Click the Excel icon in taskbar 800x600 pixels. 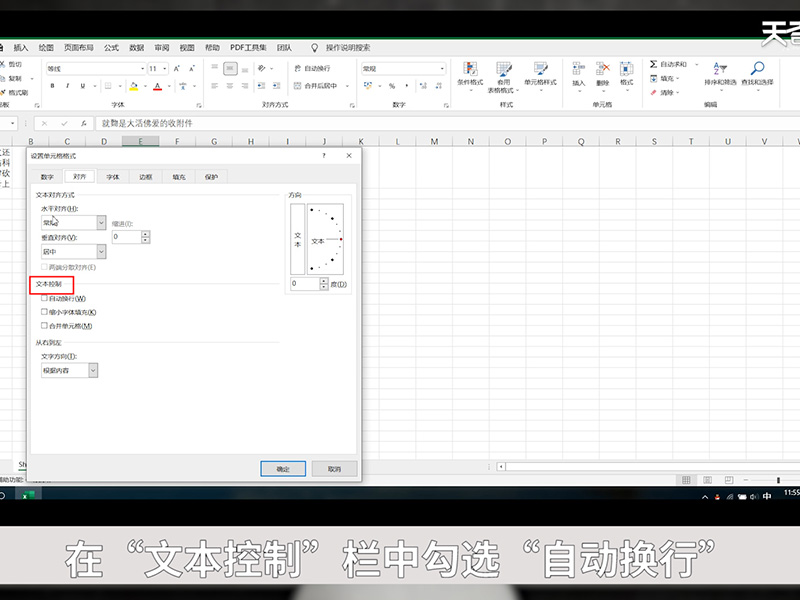coord(28,495)
